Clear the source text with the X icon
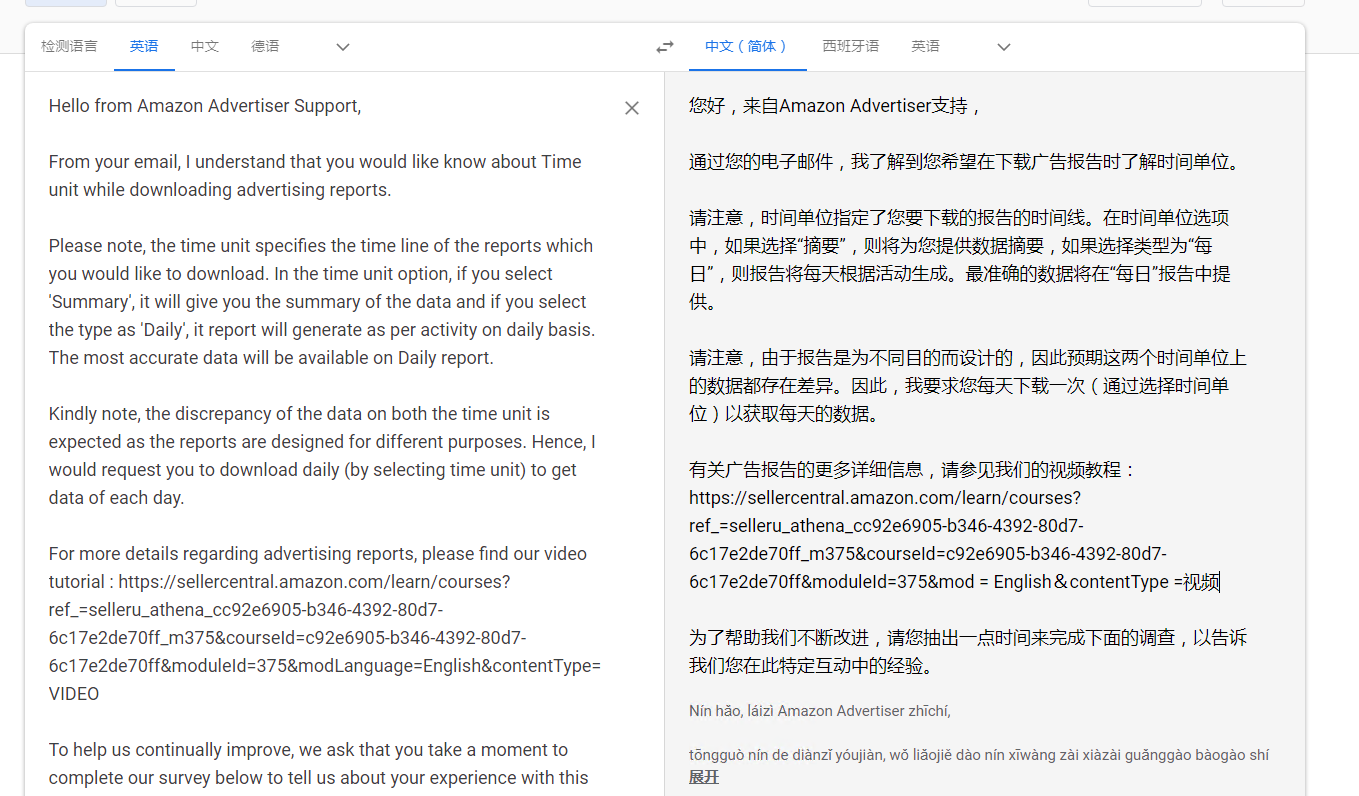1359x796 pixels. click(631, 108)
